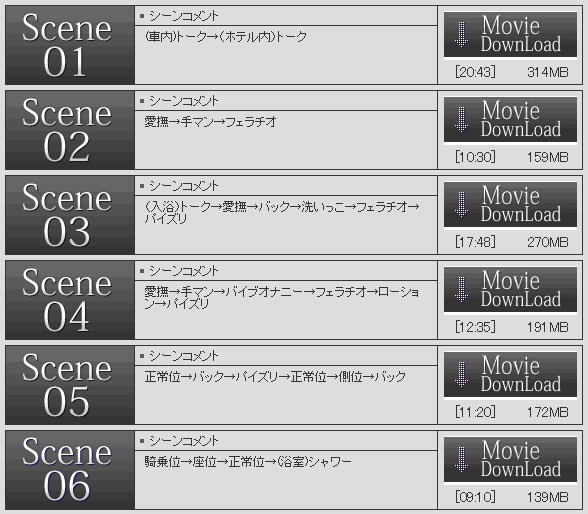588x514 pixels.
Task: Click the [20:43] duration label of Scene 01
Action: point(475,72)
